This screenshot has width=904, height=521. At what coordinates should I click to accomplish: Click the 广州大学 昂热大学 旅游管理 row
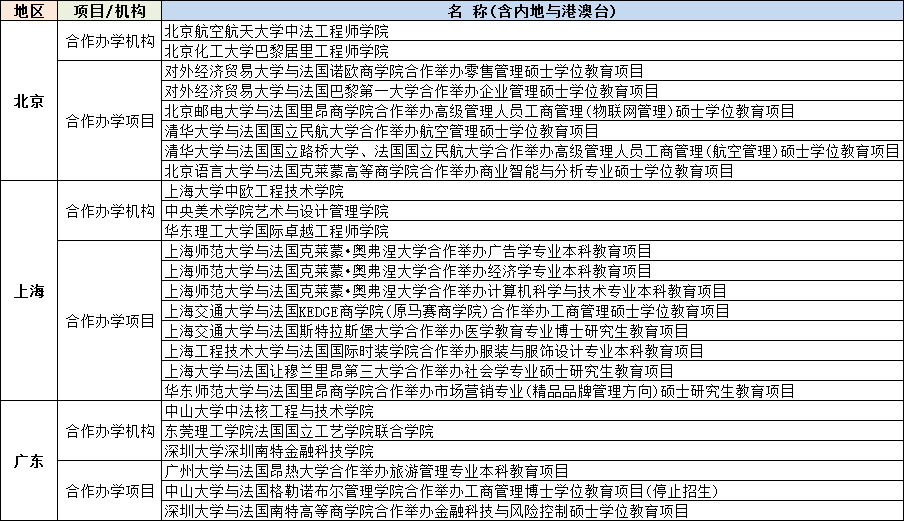tap(532, 471)
